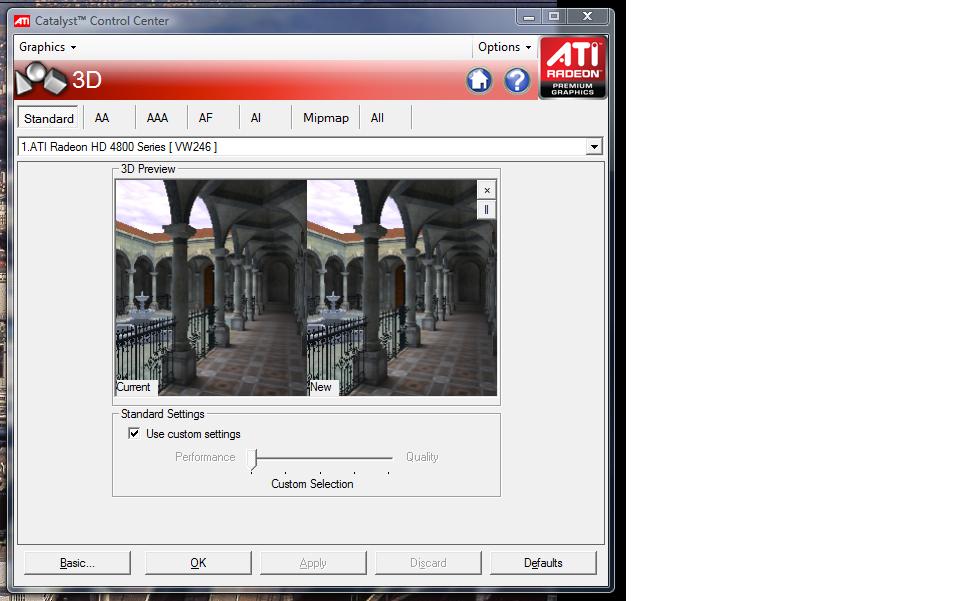Restore settings with the Defaults button
Screen dimensions: 960x601
(543, 563)
